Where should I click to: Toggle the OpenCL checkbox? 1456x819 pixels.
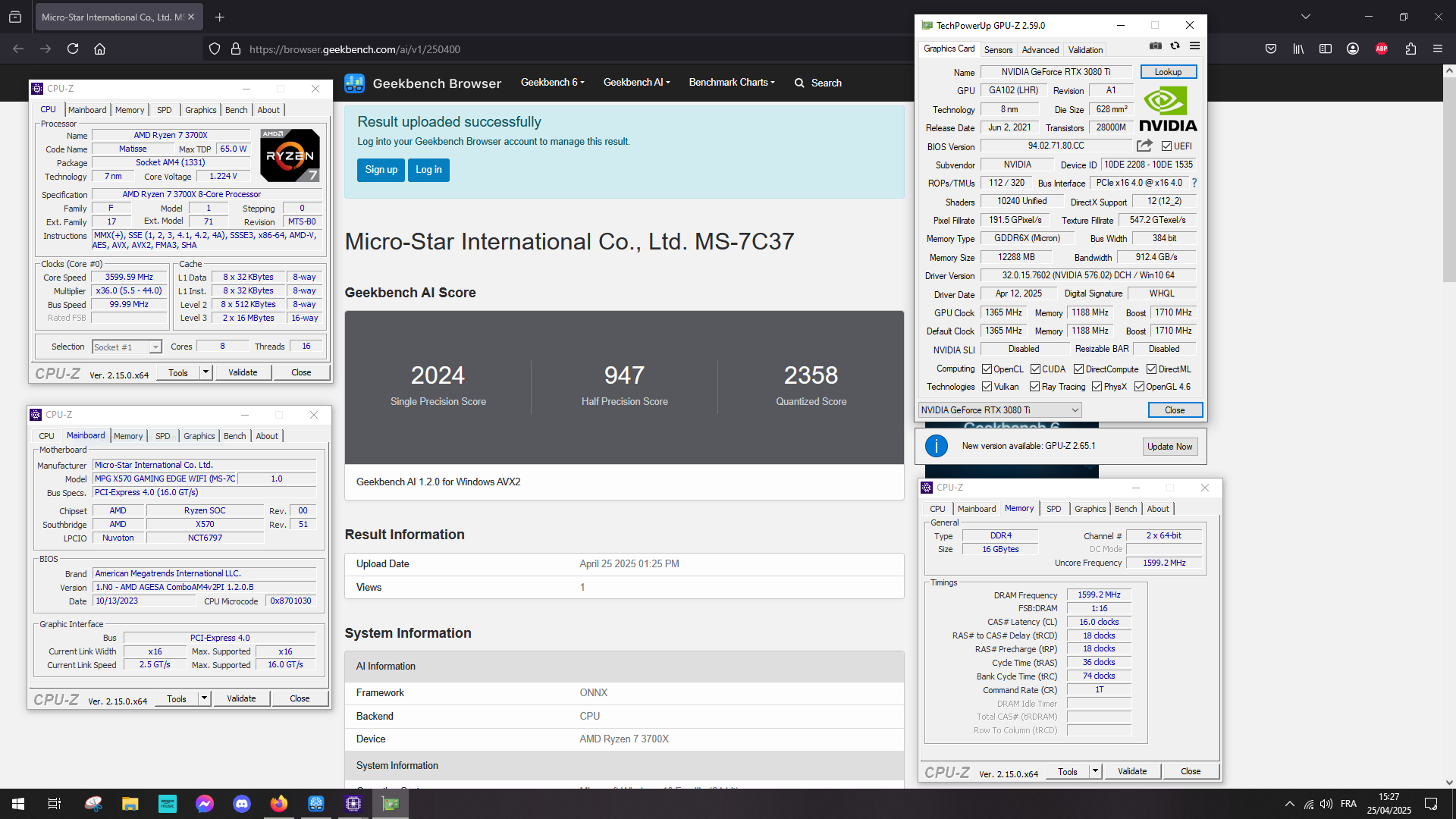(987, 369)
